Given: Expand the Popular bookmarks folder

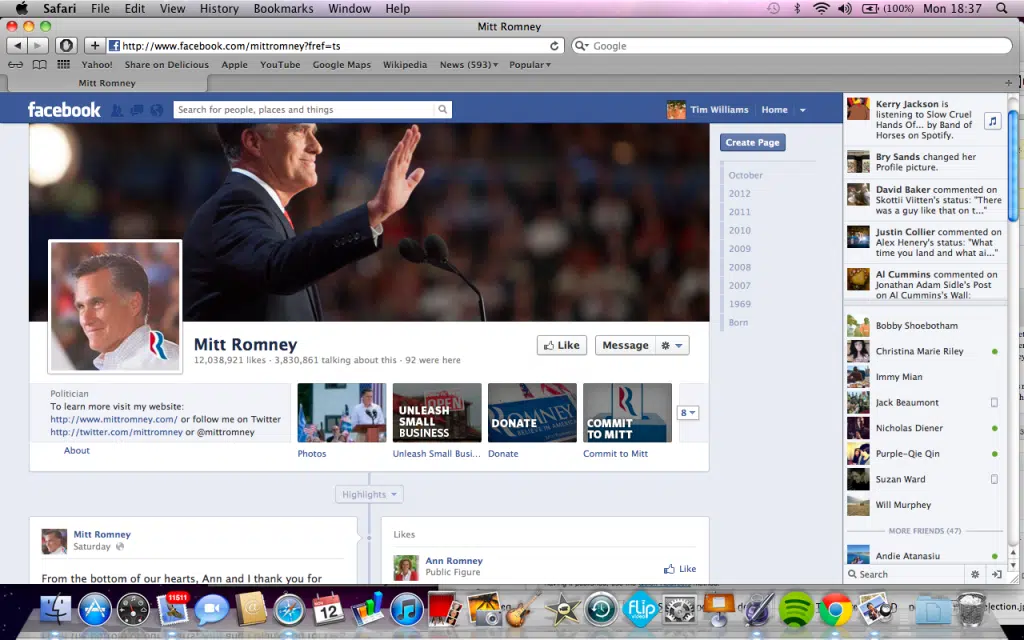Looking at the screenshot, I should click(530, 65).
